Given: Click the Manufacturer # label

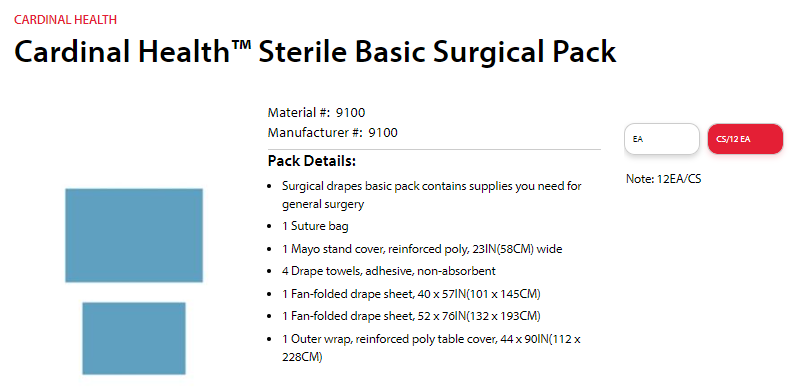Looking at the screenshot, I should [316, 133].
